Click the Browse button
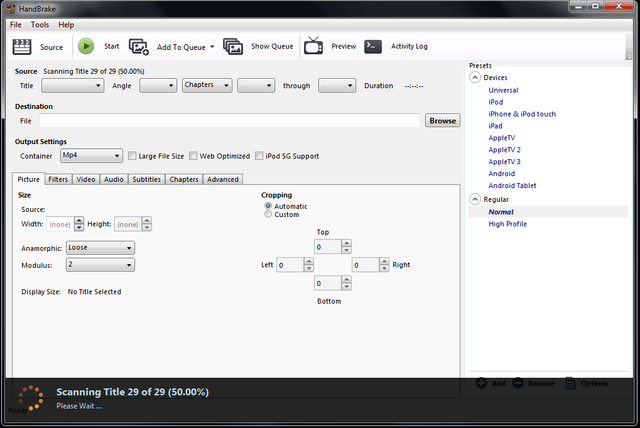The width and height of the screenshot is (640, 428). tap(442, 121)
